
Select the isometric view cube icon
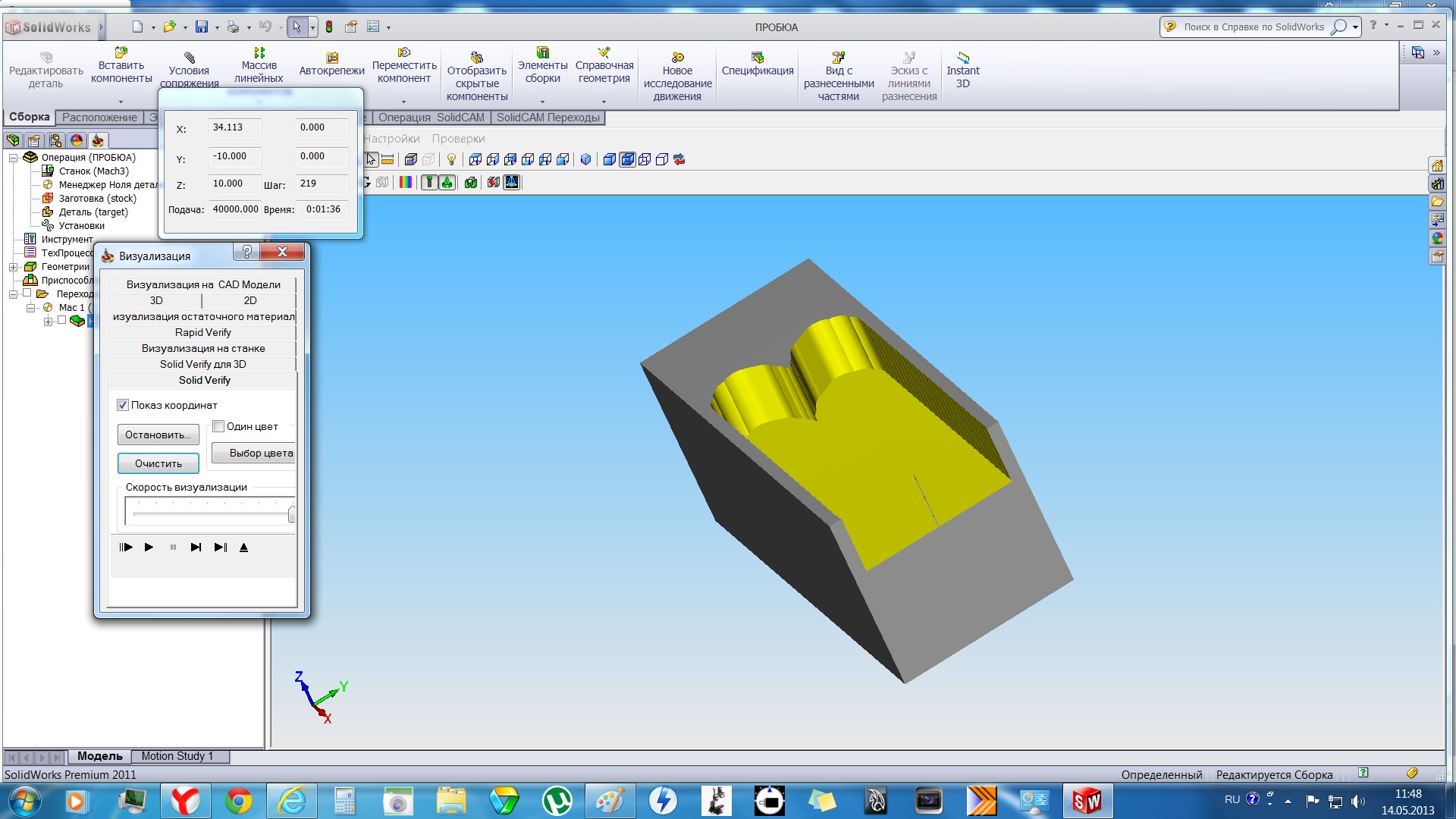pos(585,160)
